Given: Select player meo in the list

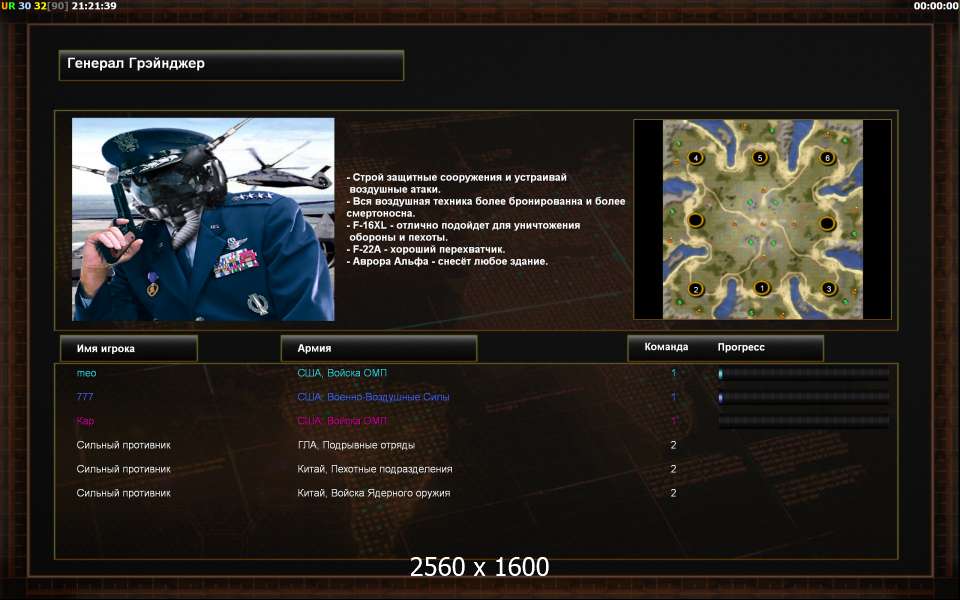Looking at the screenshot, I should point(86,373).
